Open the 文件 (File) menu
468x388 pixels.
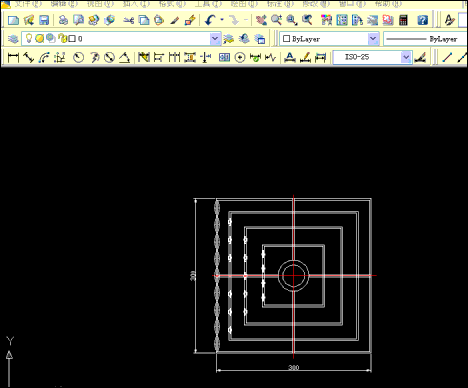(27, 4)
